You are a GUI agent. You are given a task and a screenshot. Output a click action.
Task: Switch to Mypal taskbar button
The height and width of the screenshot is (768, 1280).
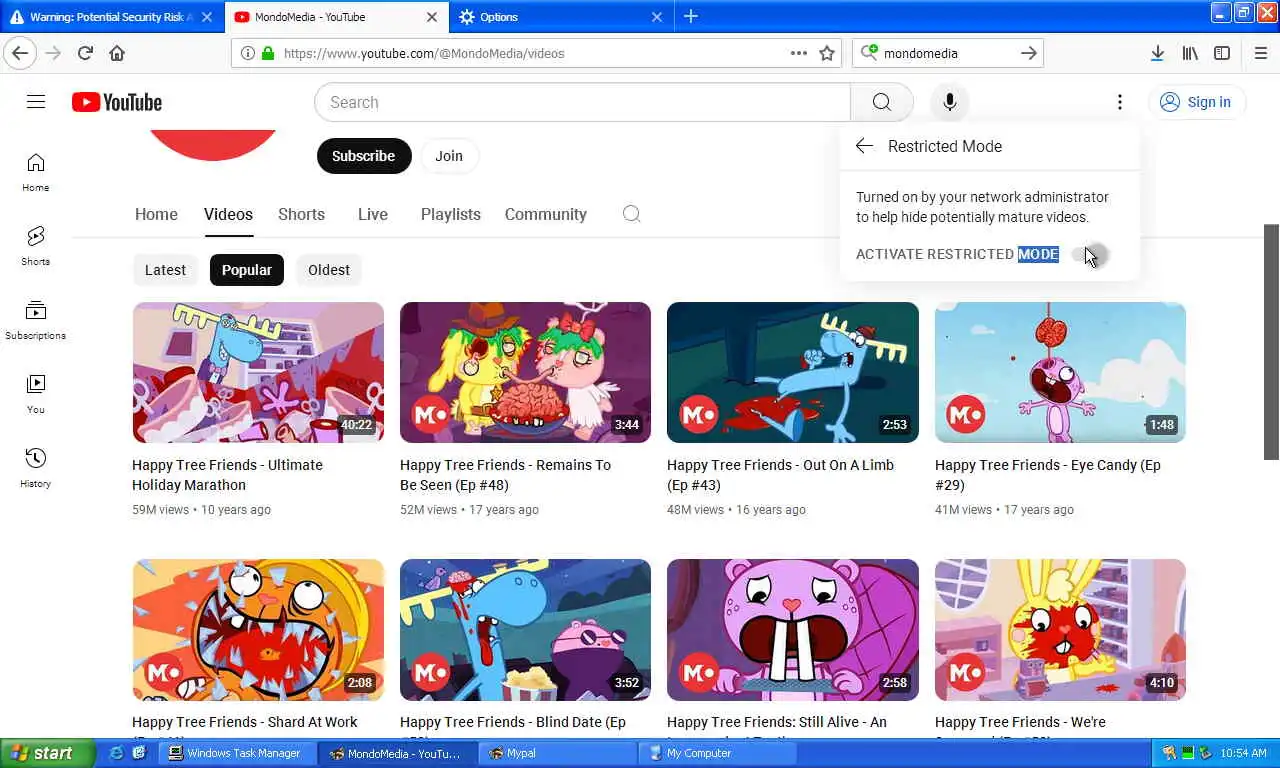tap(557, 753)
